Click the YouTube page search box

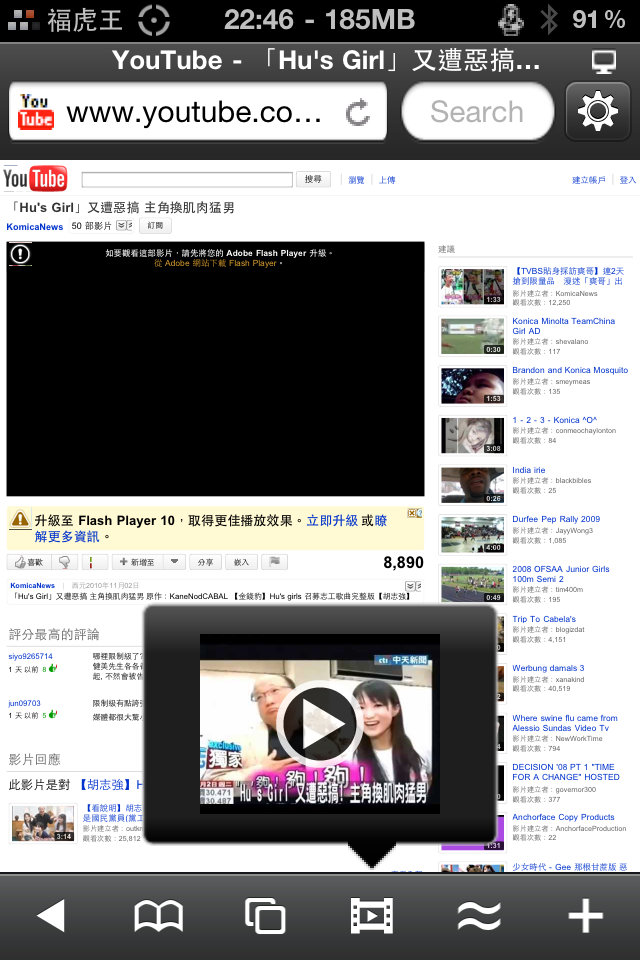tap(187, 179)
